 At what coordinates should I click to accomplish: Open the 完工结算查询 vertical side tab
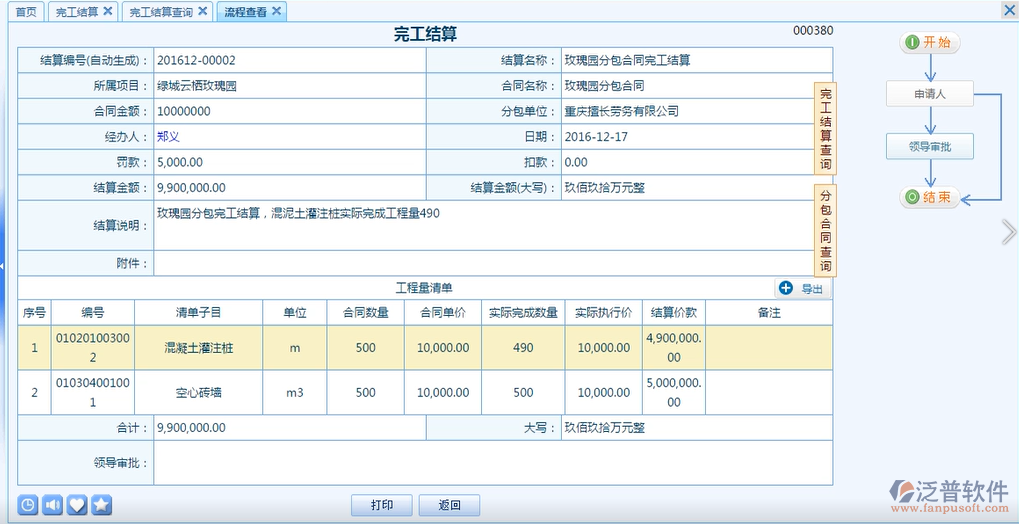click(825, 129)
